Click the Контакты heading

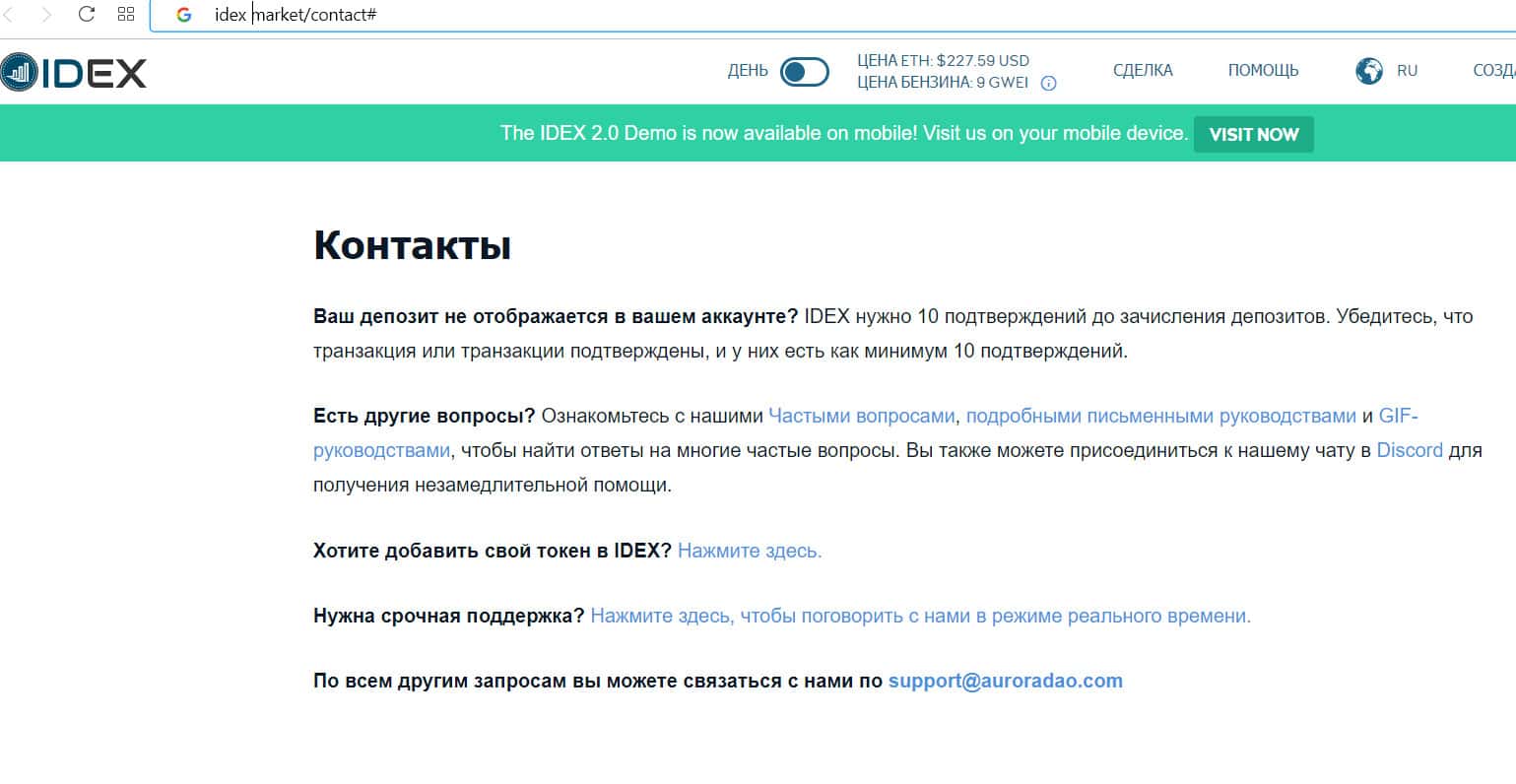pos(412,245)
